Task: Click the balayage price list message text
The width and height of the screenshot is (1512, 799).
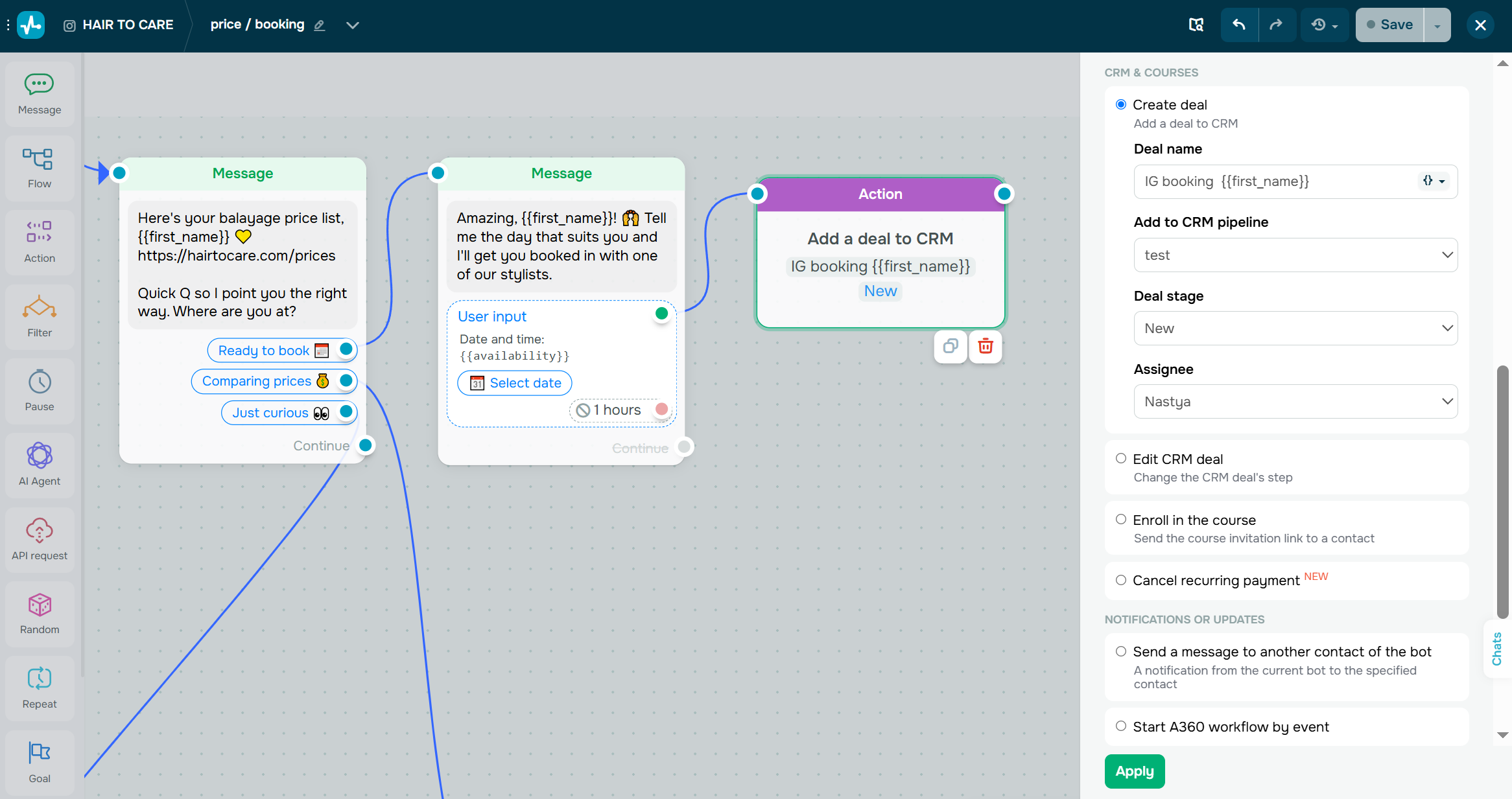Action: [242, 264]
